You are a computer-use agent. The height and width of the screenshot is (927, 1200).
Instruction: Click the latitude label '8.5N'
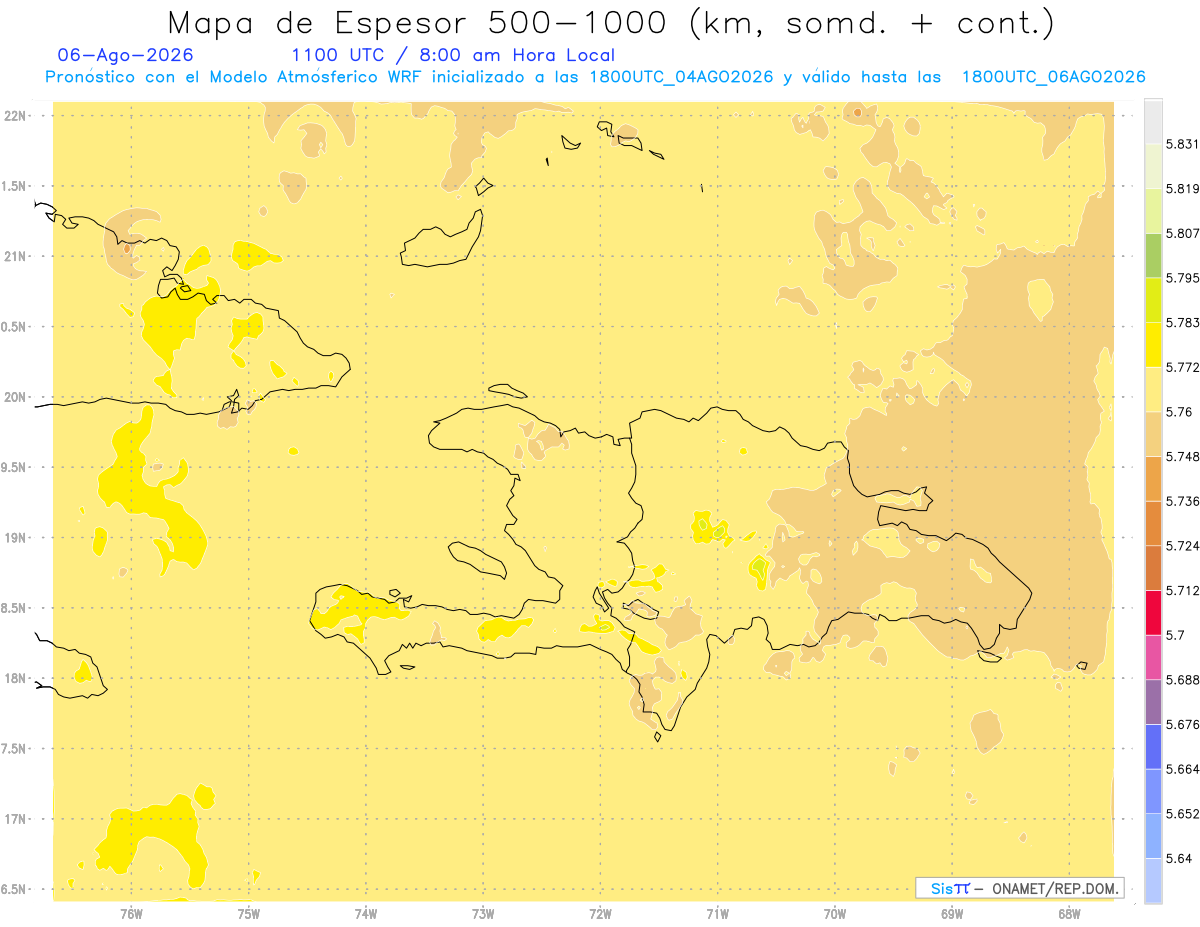pyautogui.click(x=15, y=608)
